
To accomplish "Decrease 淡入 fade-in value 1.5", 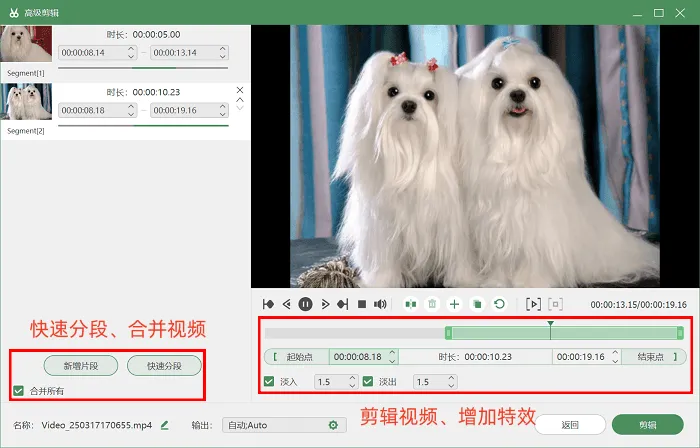I will [352, 386].
